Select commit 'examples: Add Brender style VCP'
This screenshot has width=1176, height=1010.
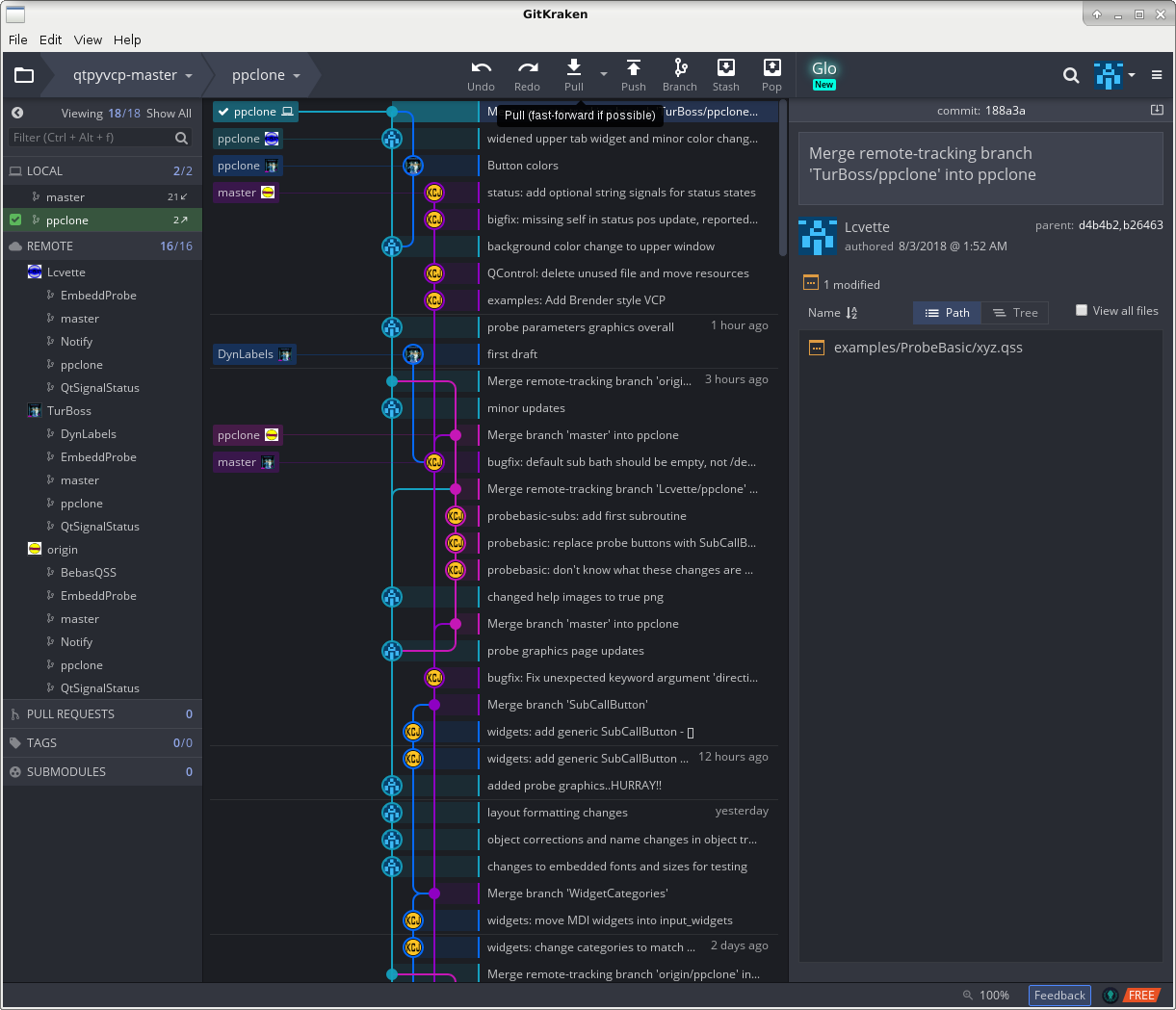pos(576,300)
